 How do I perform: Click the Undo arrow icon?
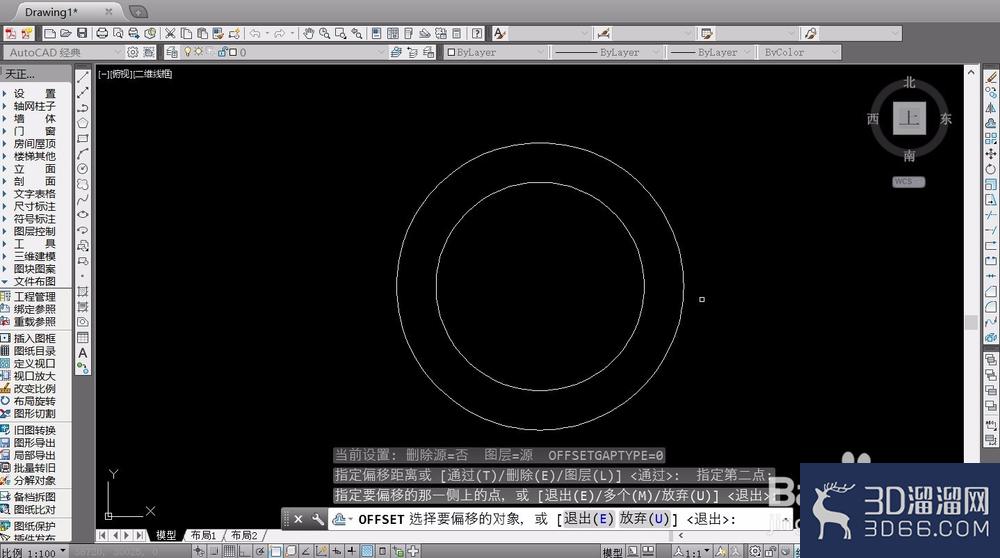click(x=255, y=33)
